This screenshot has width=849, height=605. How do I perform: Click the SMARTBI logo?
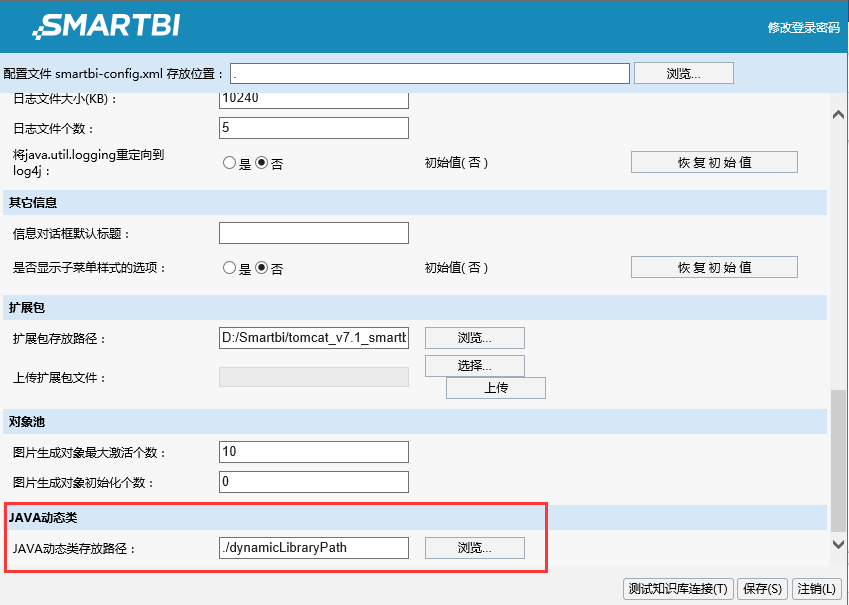tap(106, 26)
